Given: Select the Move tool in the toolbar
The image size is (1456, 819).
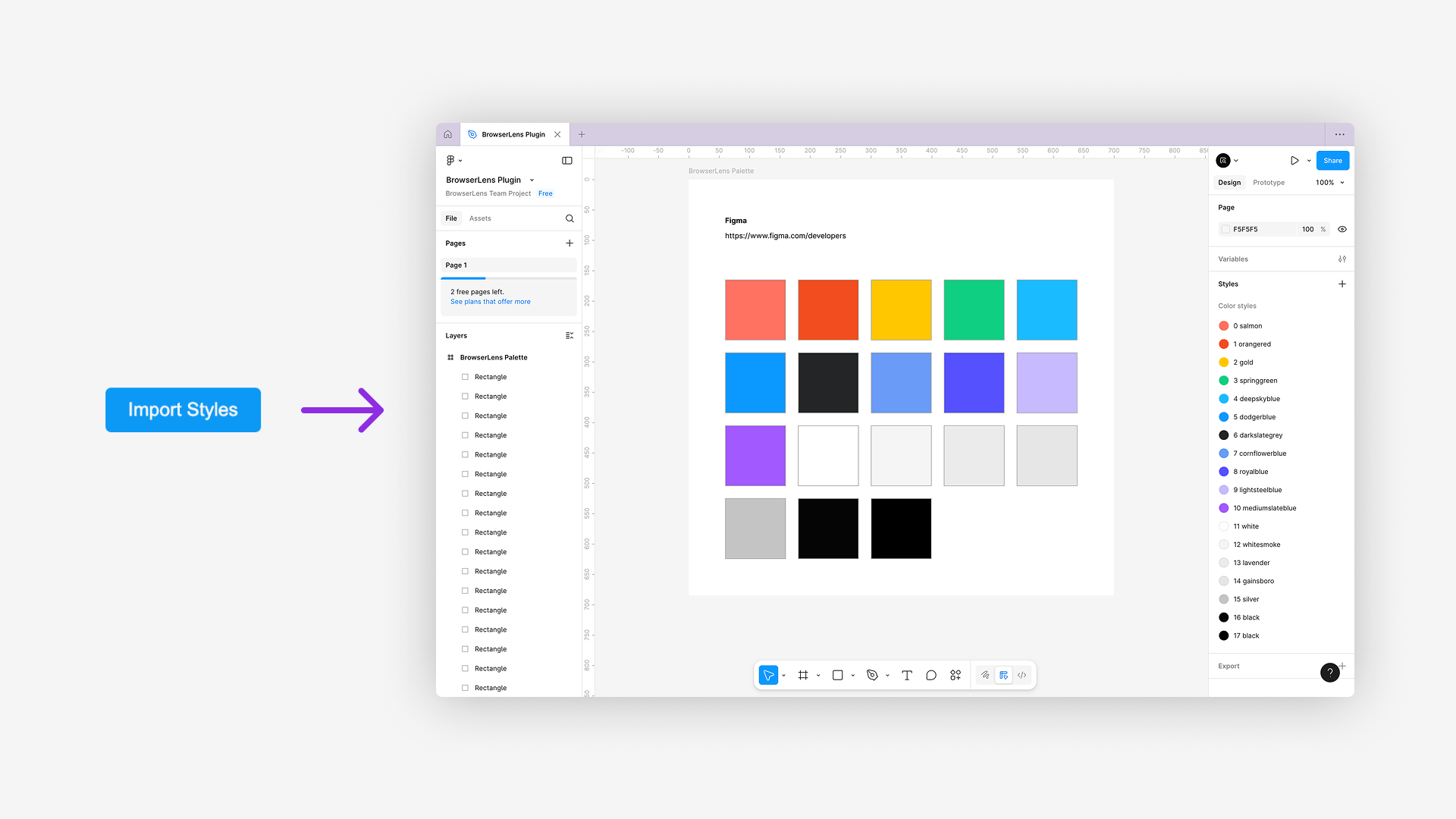Looking at the screenshot, I should click(768, 675).
